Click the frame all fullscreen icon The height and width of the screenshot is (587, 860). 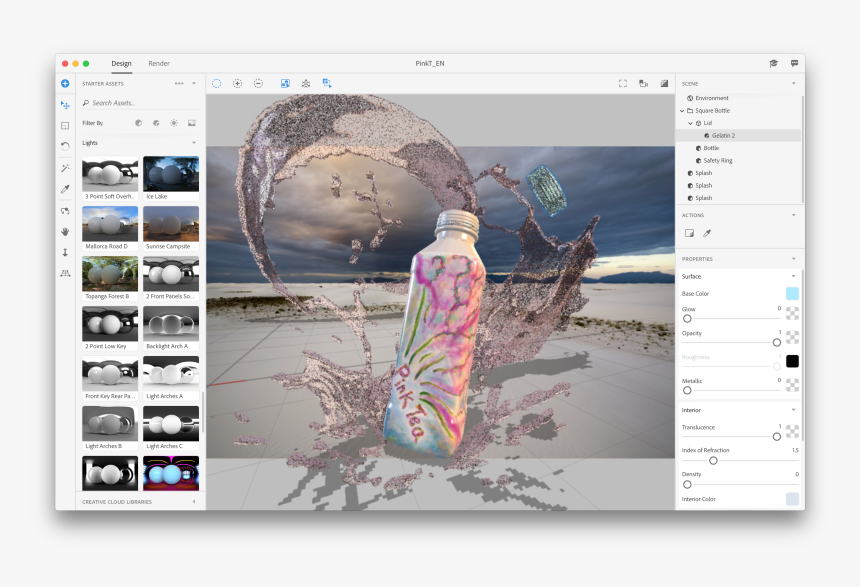pos(623,83)
